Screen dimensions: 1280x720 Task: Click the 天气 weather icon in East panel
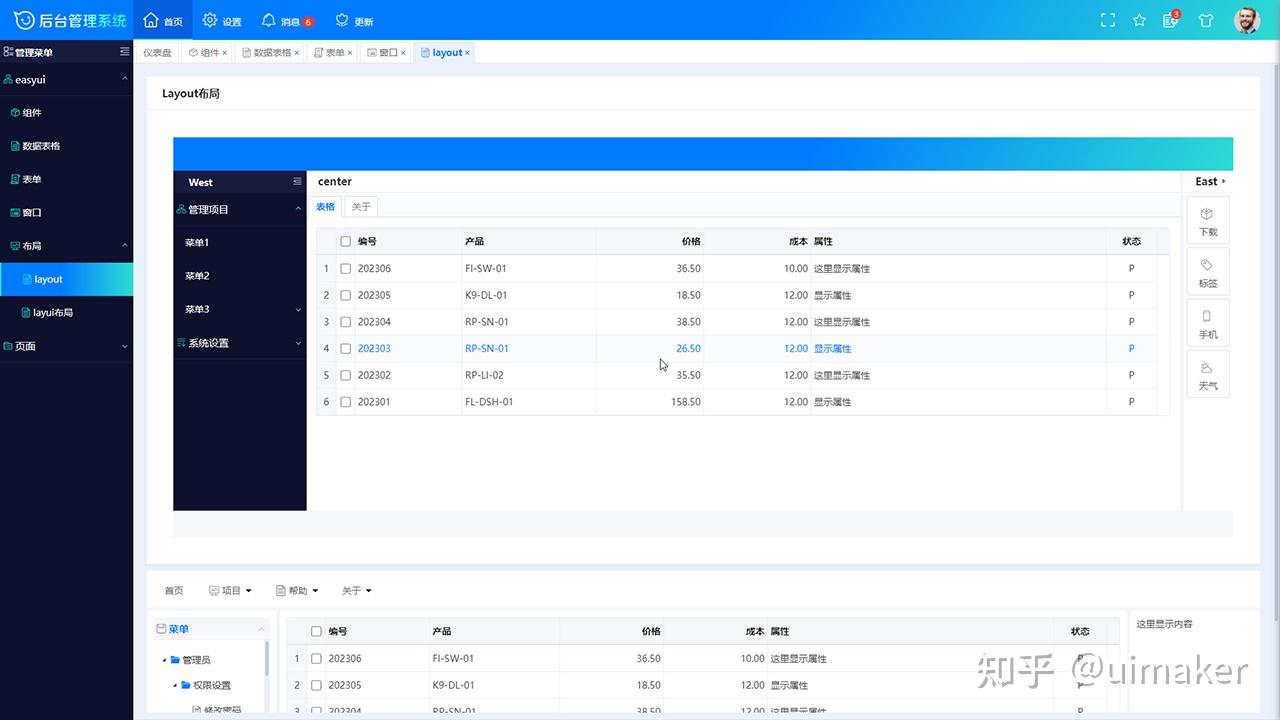[x=1207, y=373]
